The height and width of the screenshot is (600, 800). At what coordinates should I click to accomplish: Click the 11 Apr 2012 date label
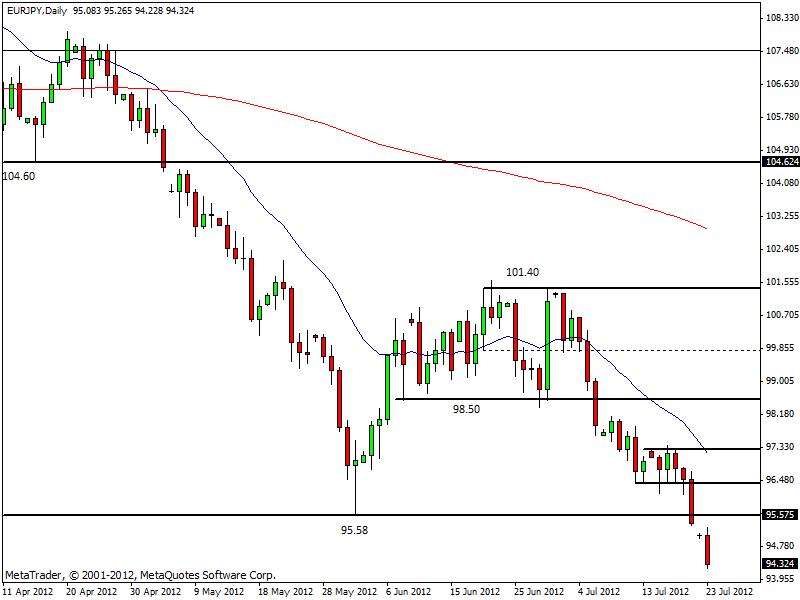click(27, 592)
